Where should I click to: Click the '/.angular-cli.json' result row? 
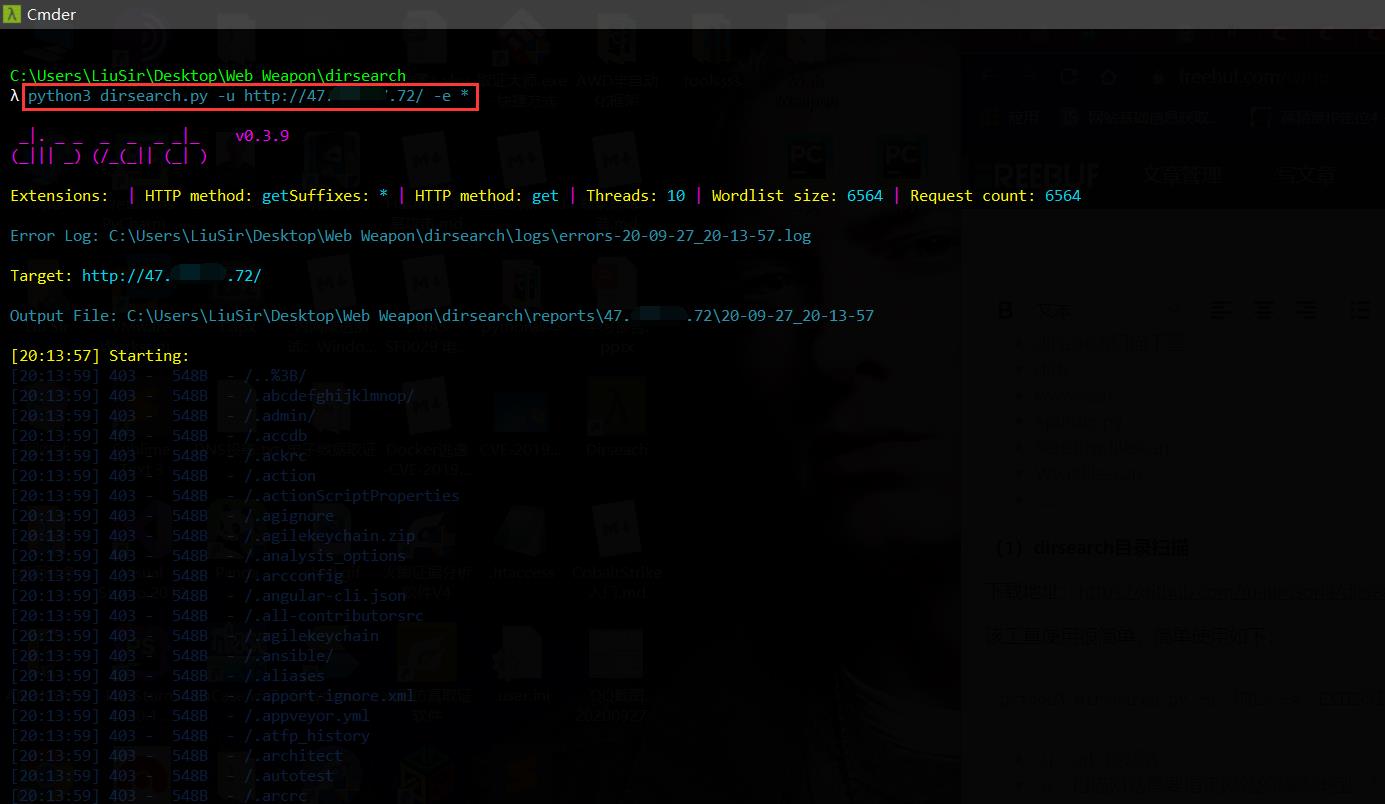(x=208, y=596)
